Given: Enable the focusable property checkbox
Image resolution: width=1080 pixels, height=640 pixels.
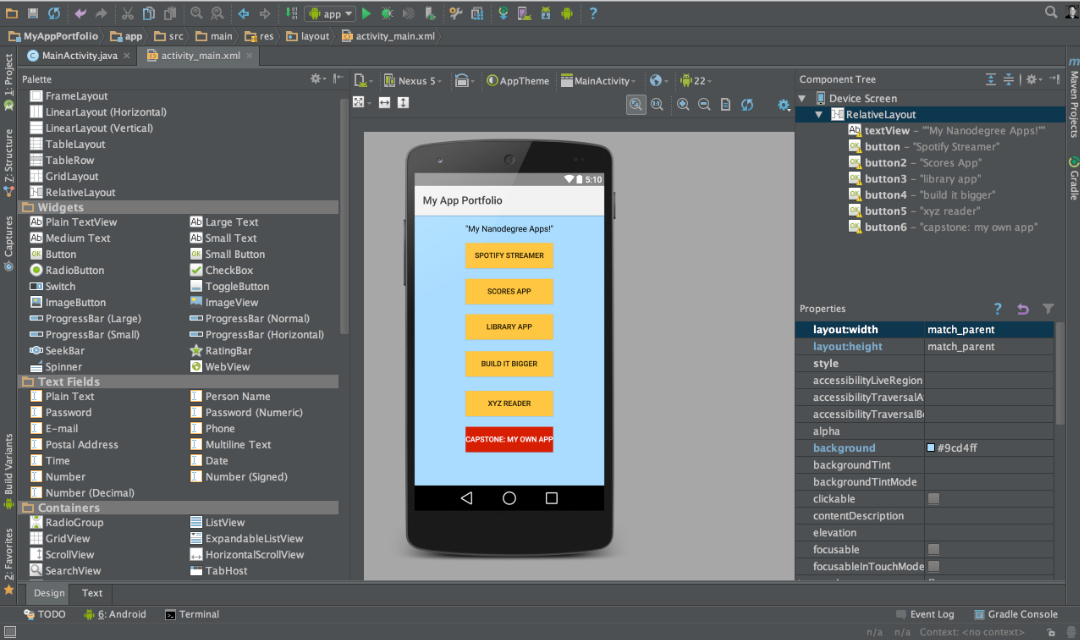Looking at the screenshot, I should (933, 549).
